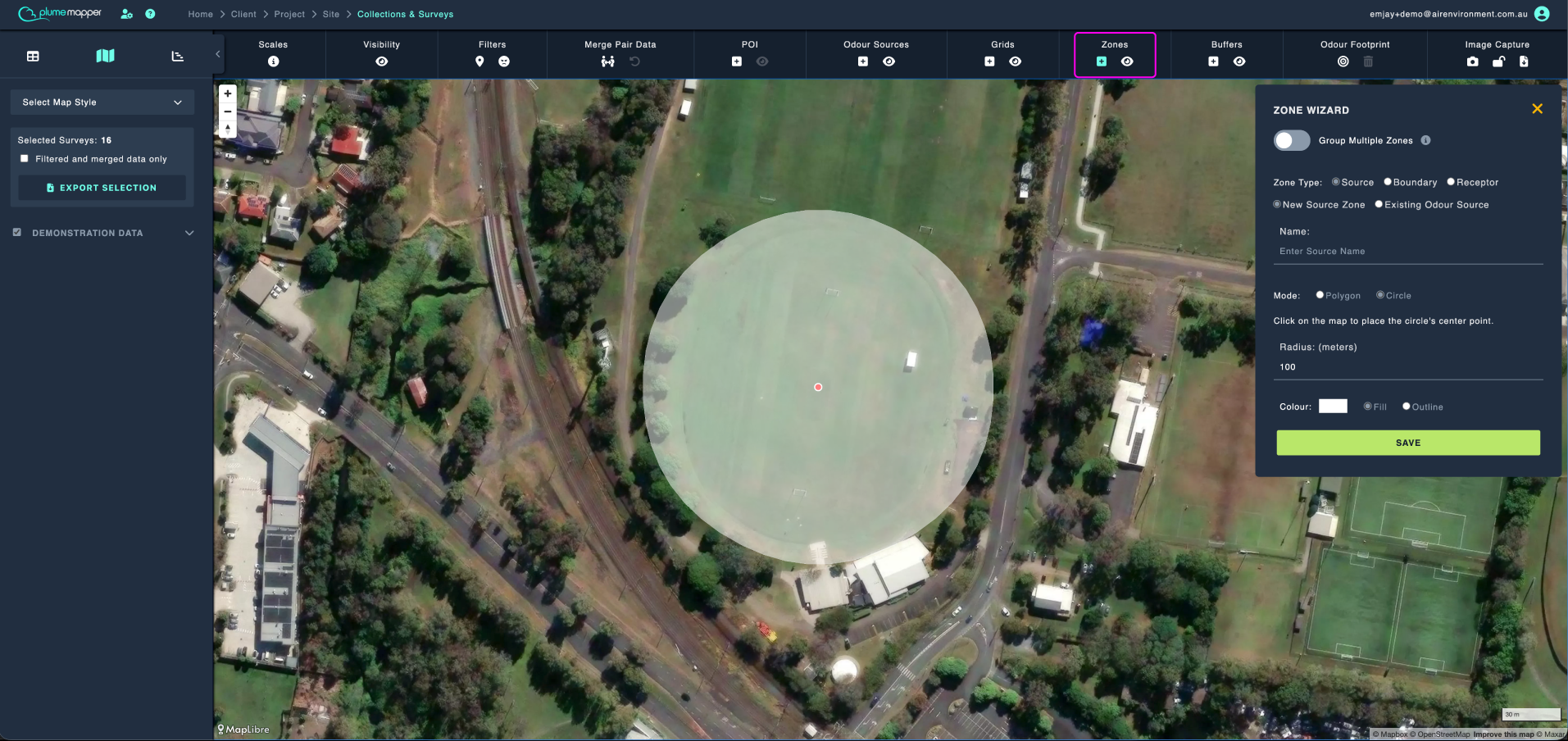Toggle Odour Sources eye visibility
Viewport: 1568px width, 741px height.
point(889,61)
